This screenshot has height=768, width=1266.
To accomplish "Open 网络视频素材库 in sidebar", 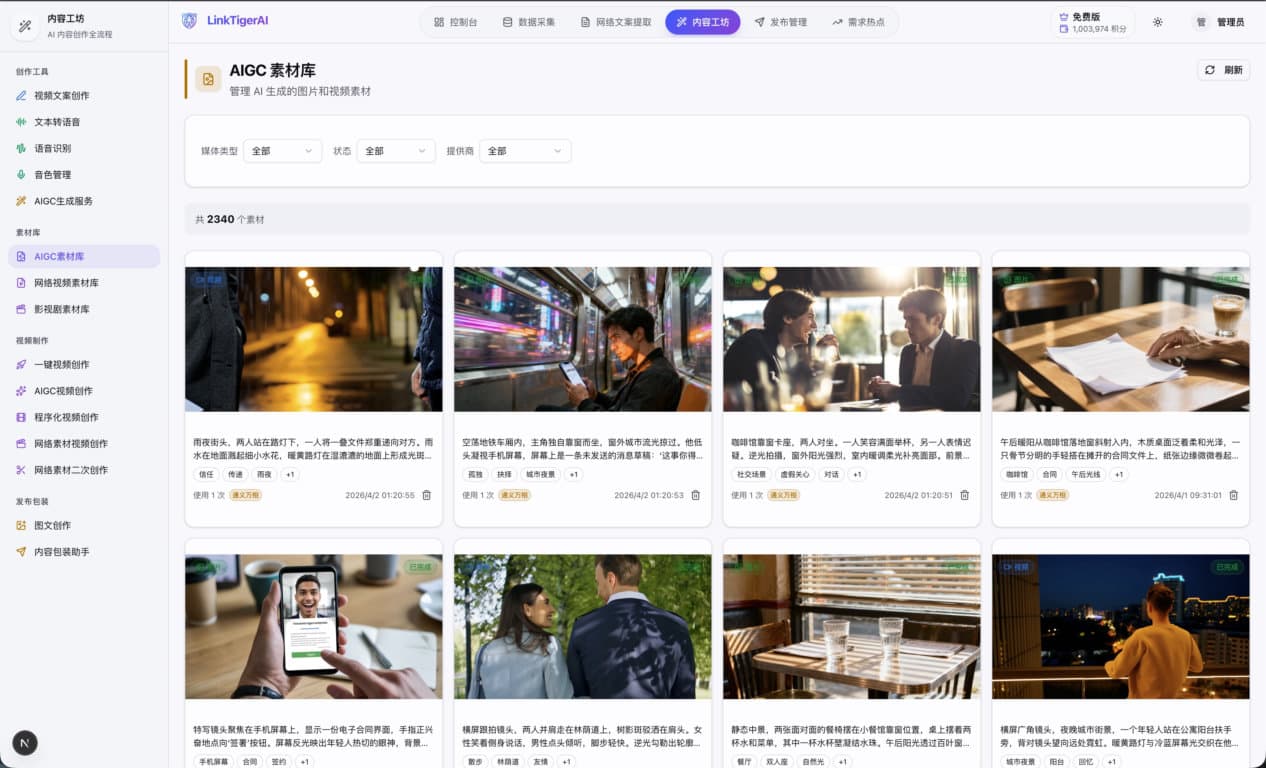I will pyautogui.click(x=66, y=283).
